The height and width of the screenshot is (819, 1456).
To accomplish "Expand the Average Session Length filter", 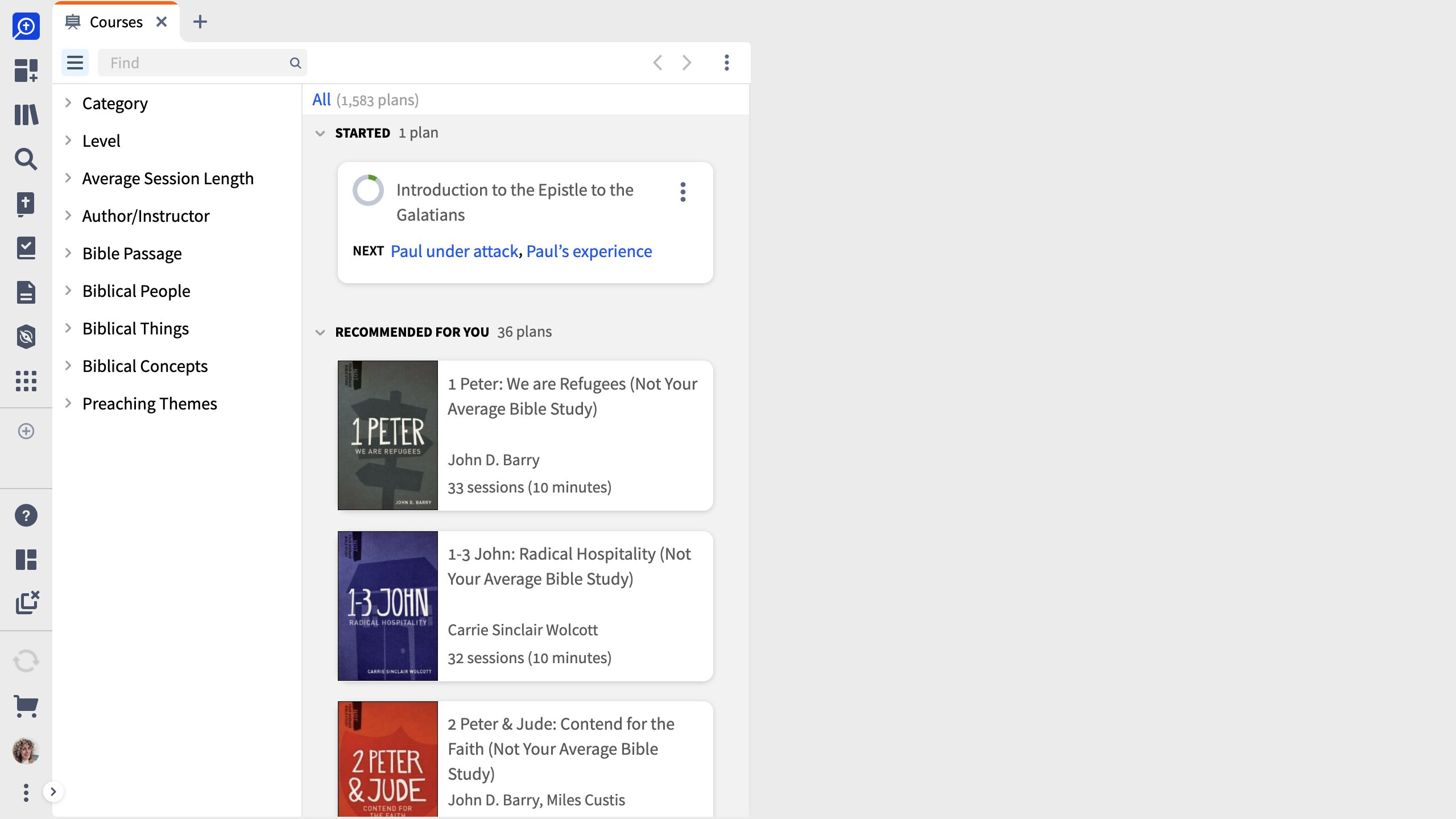I will point(68,178).
